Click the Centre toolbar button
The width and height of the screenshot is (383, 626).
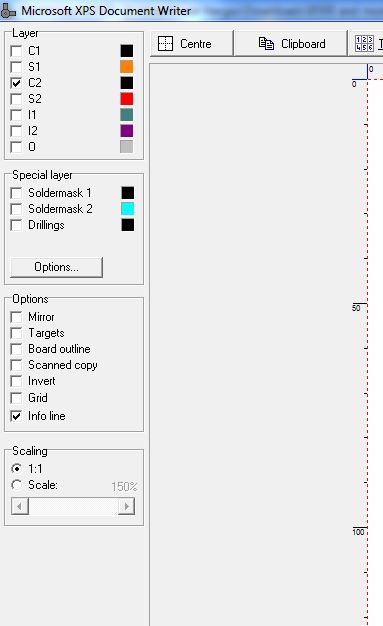point(192,44)
